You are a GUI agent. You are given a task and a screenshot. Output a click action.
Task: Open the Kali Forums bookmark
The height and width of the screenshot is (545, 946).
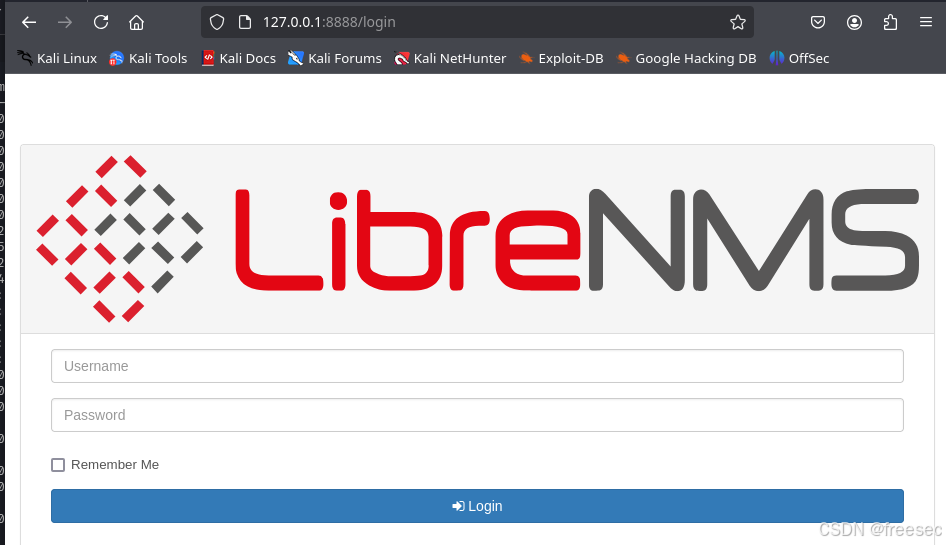335,58
